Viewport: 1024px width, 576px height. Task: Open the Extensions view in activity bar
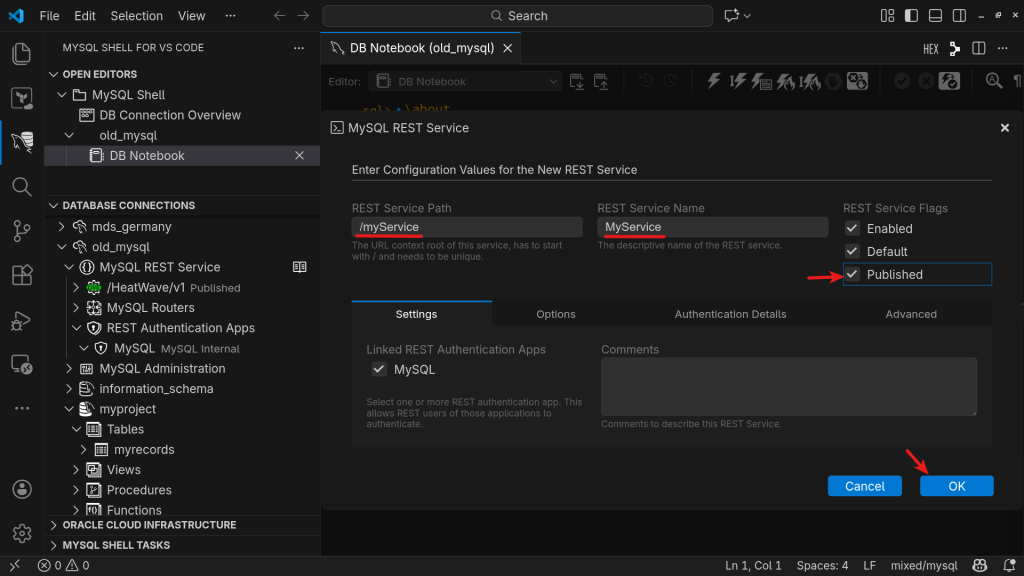(x=21, y=275)
